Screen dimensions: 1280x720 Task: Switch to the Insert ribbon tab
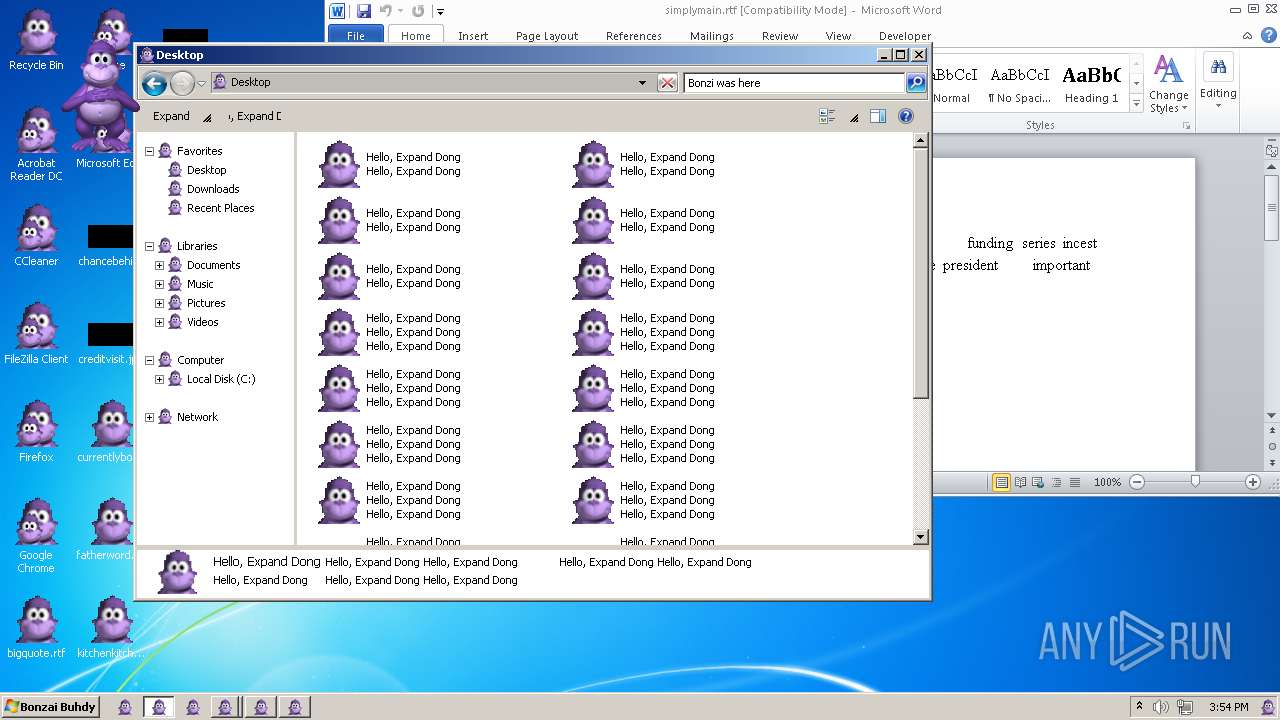473,35
